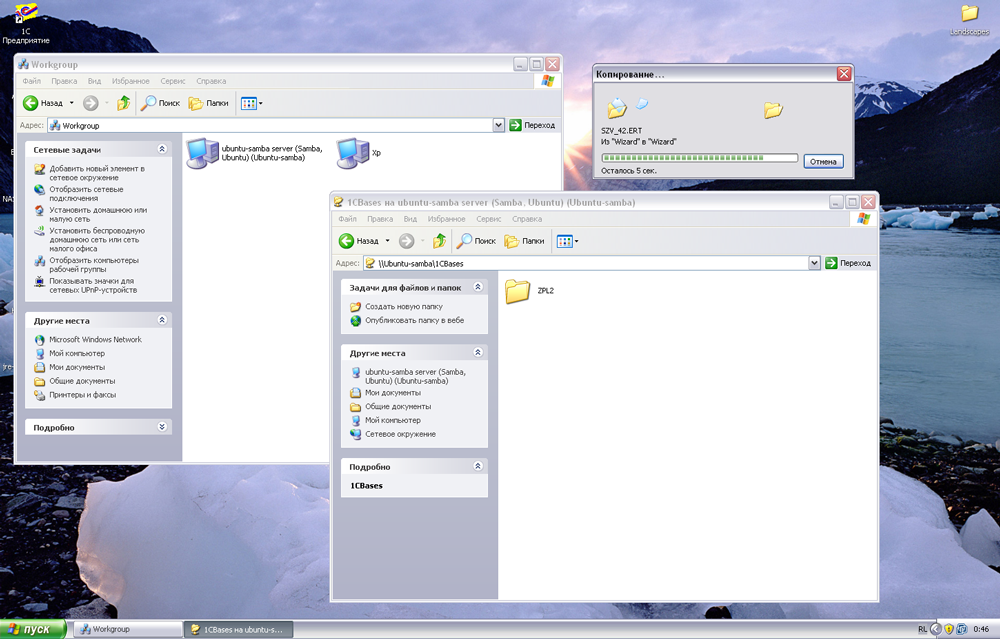The image size is (1000, 639).
Task: Open Файл menu in Workgroup window
Action: [x=31, y=81]
